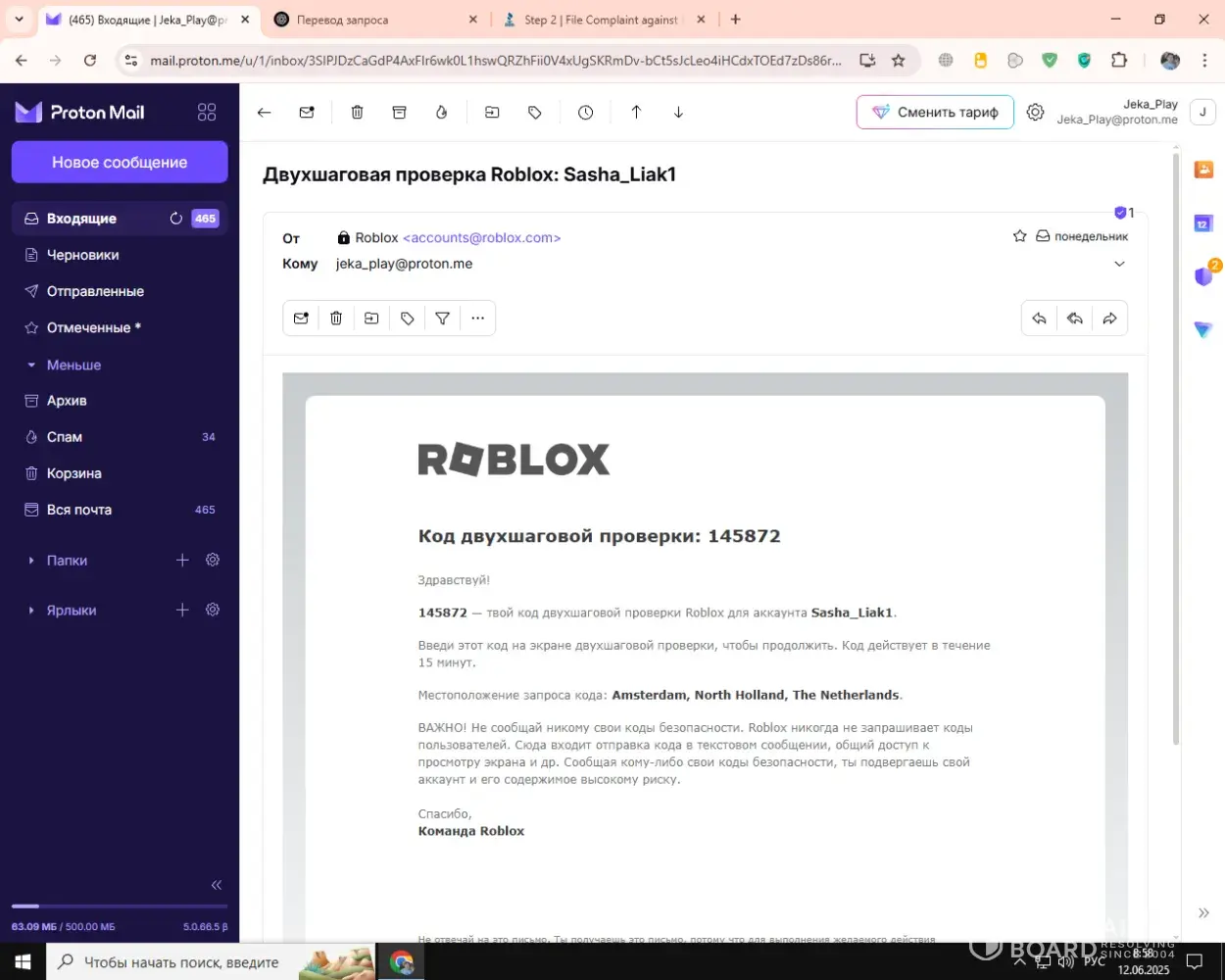1225x980 pixels.
Task: Click the Windows taskbar search box
Action: 181,962
